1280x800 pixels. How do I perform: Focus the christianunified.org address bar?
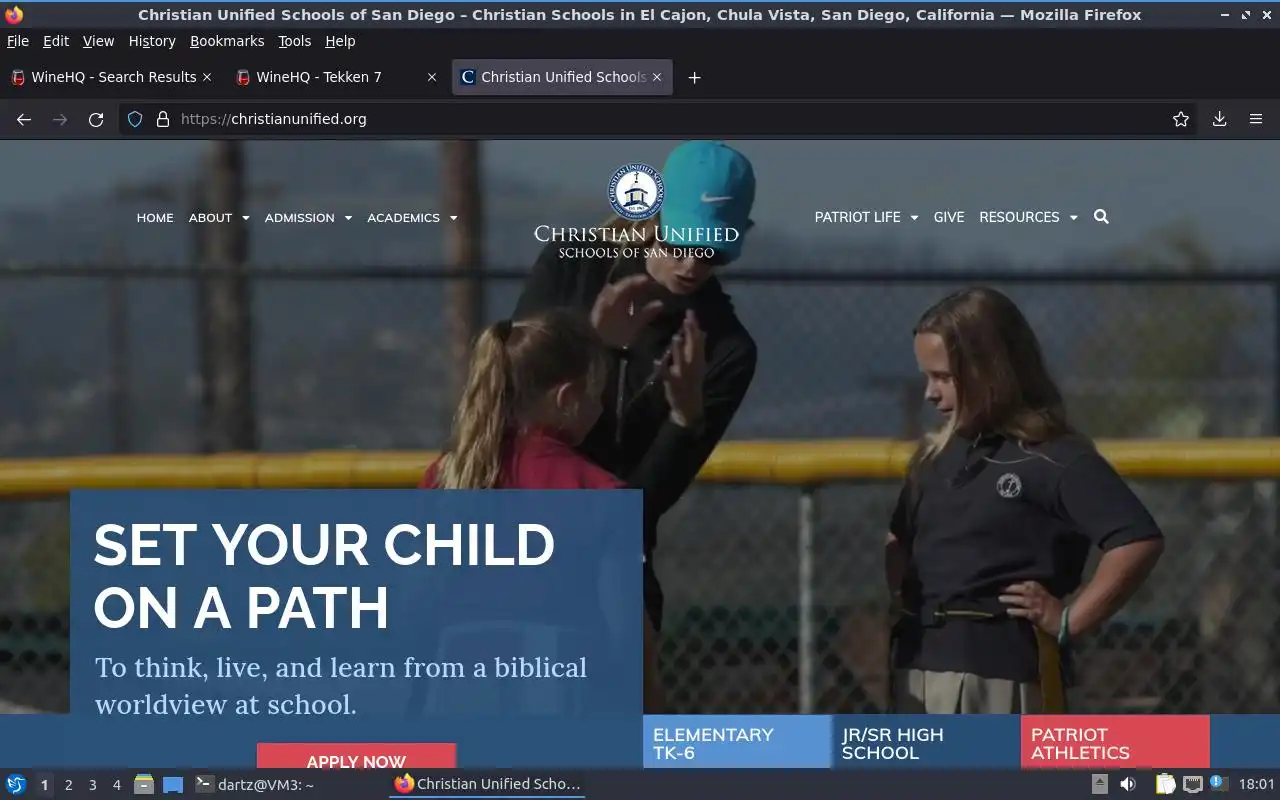(660, 119)
